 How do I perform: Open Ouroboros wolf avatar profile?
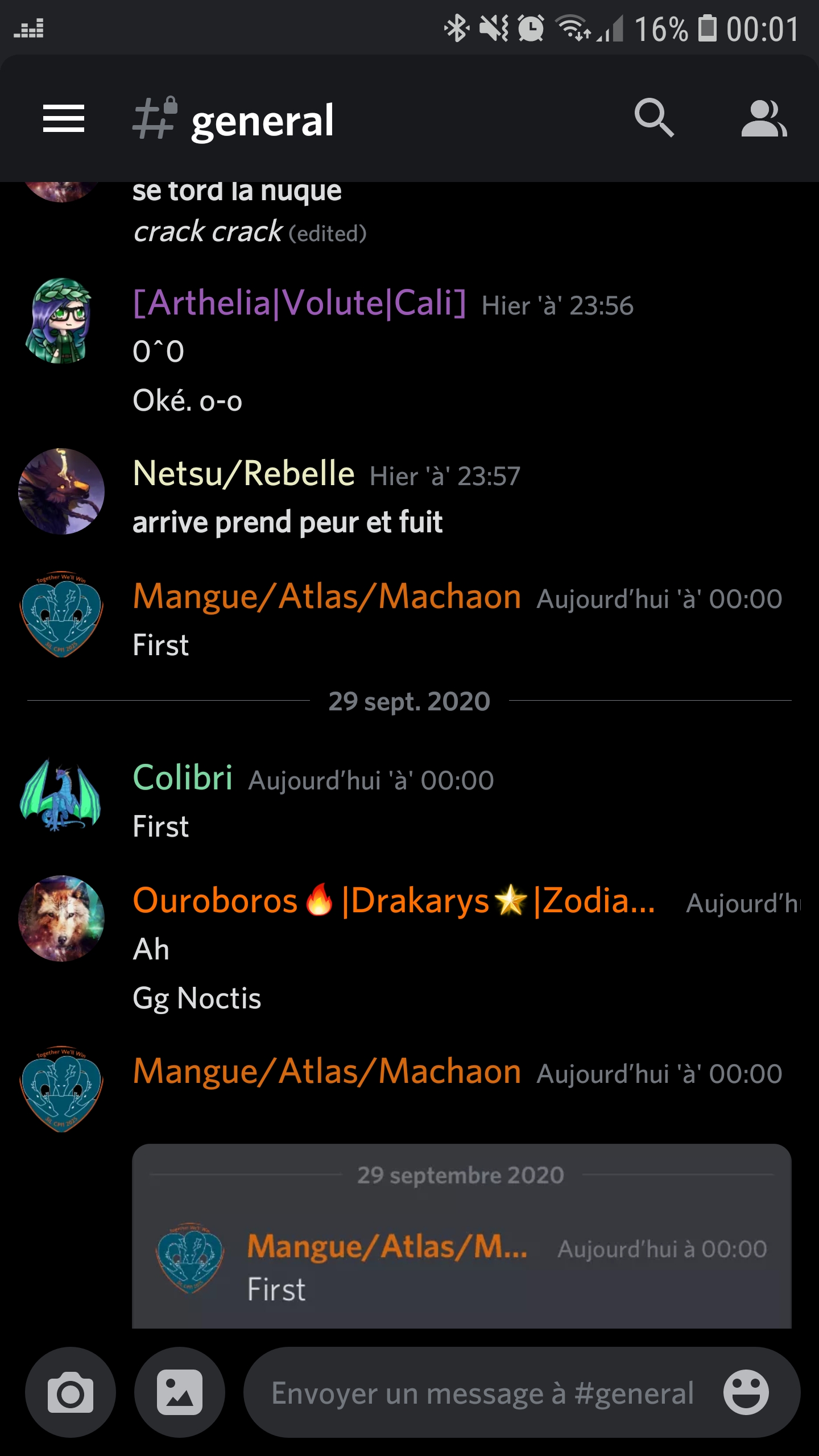click(x=61, y=919)
